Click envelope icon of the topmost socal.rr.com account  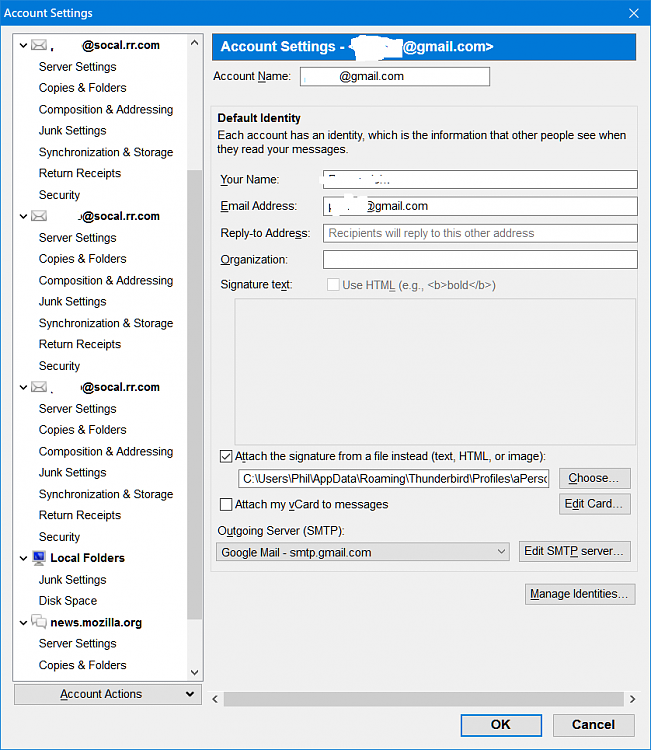(39, 45)
